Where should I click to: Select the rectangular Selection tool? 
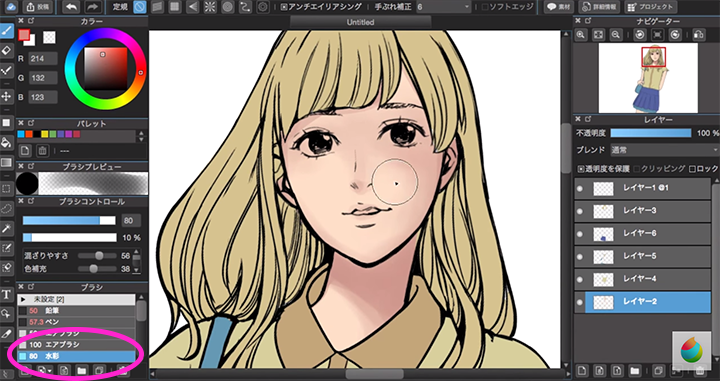pyautogui.click(x=6, y=189)
